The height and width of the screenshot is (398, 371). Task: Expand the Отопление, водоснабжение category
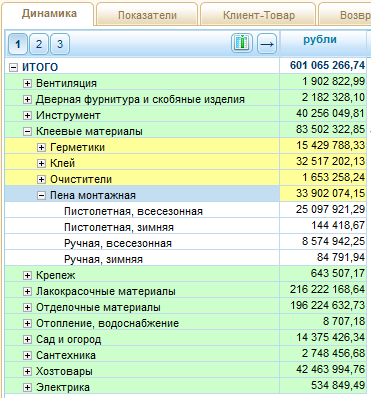point(27,323)
